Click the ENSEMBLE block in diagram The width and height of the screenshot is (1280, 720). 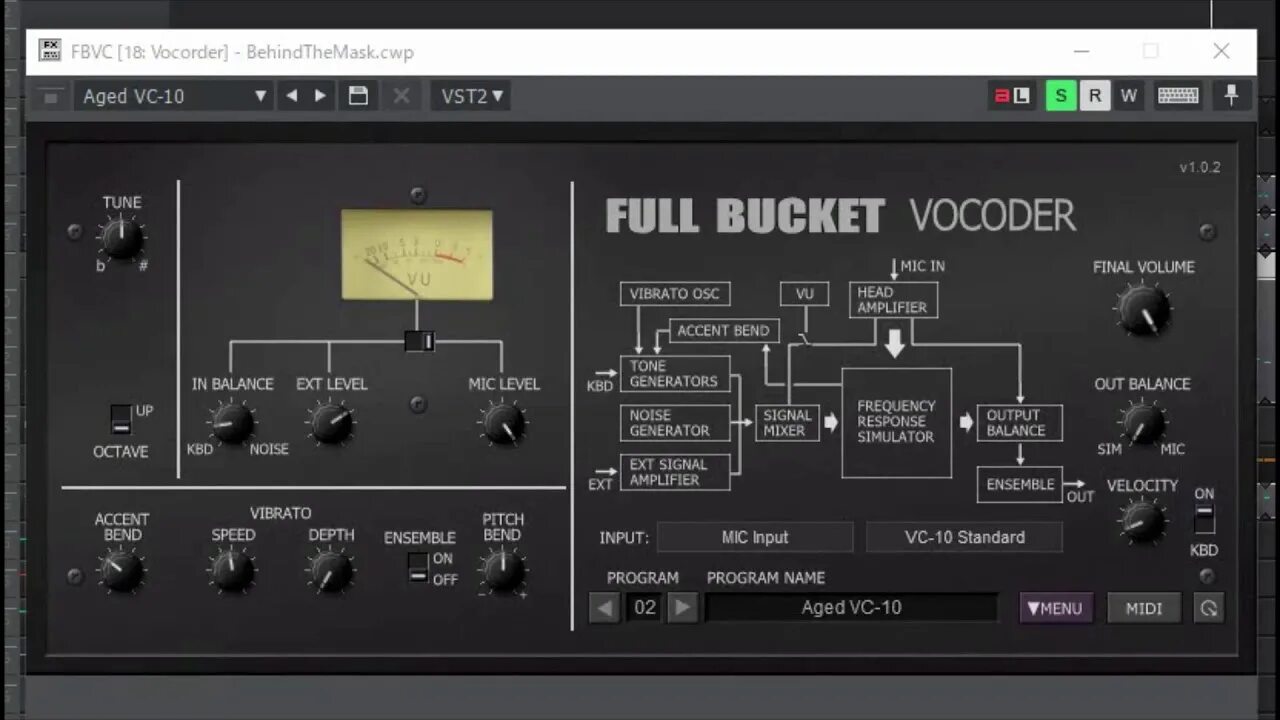pos(1019,484)
